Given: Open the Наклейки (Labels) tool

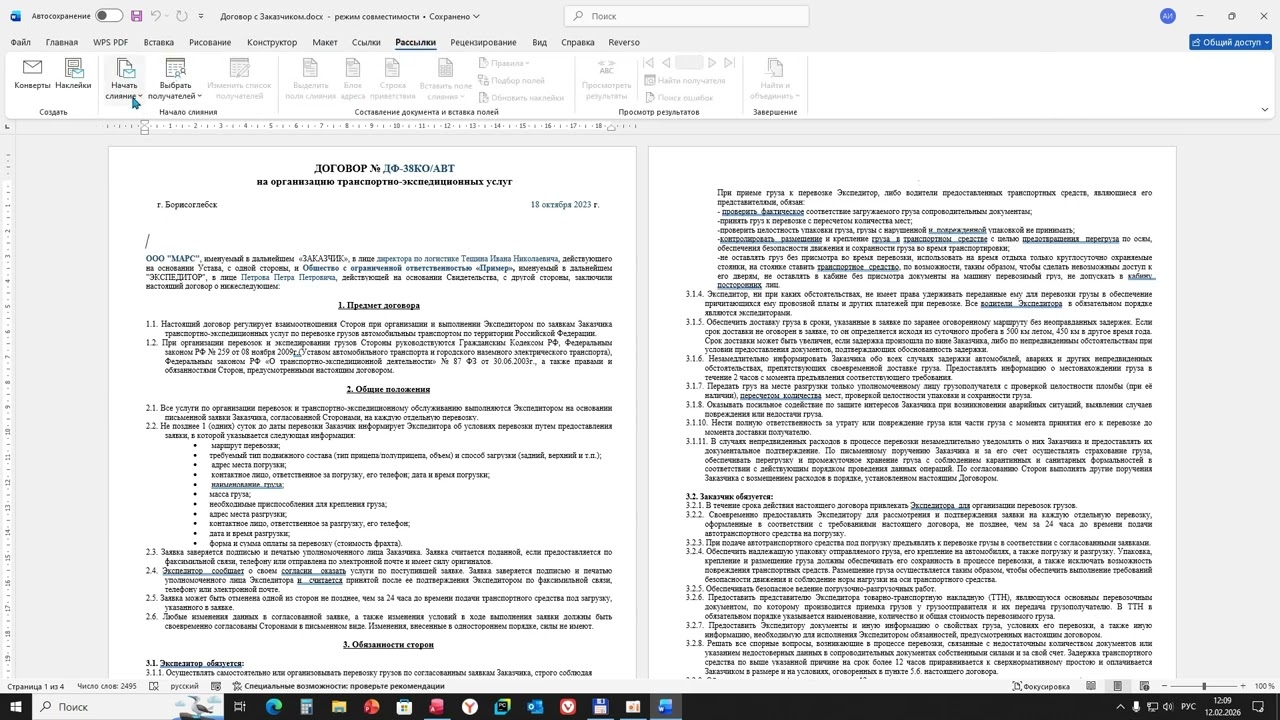Looking at the screenshot, I should [73, 75].
